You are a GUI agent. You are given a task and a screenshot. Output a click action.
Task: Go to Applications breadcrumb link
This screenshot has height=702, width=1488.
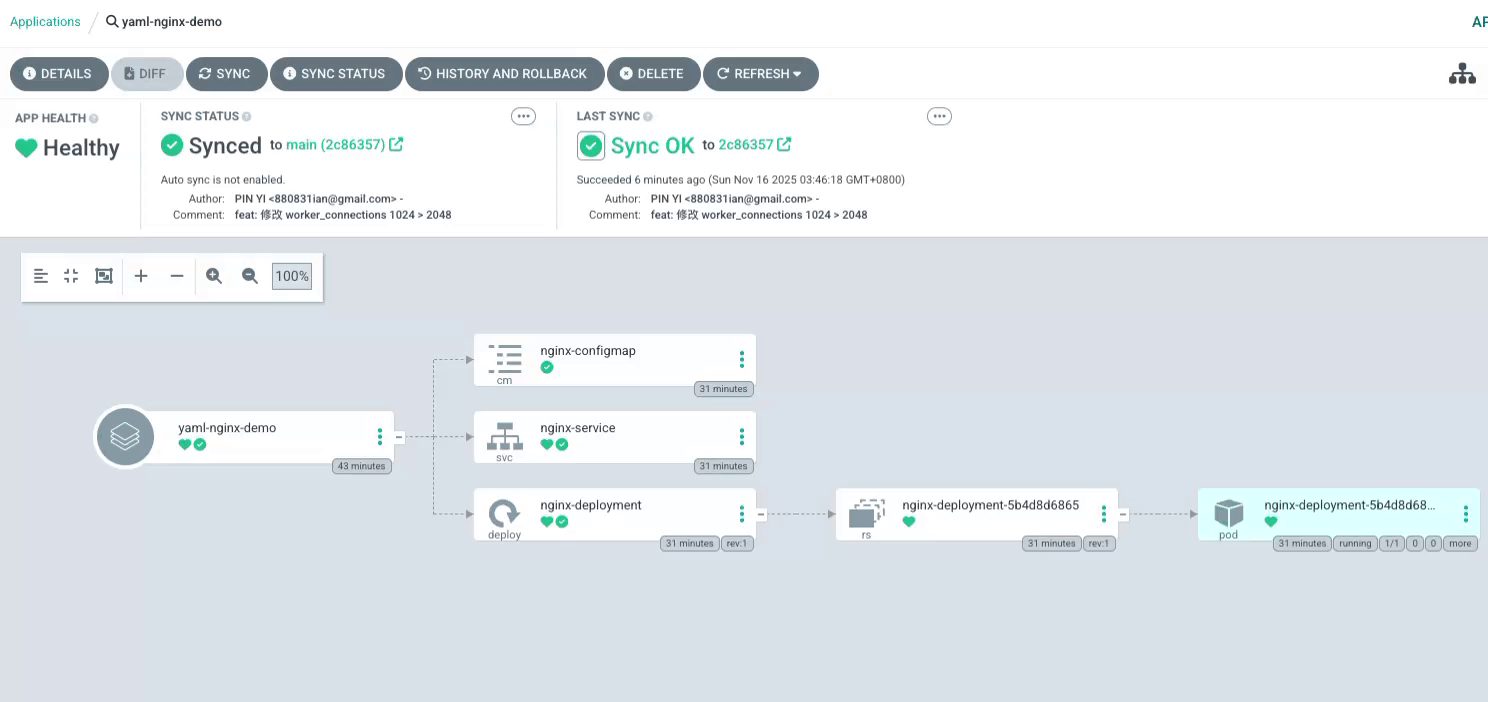pos(45,21)
